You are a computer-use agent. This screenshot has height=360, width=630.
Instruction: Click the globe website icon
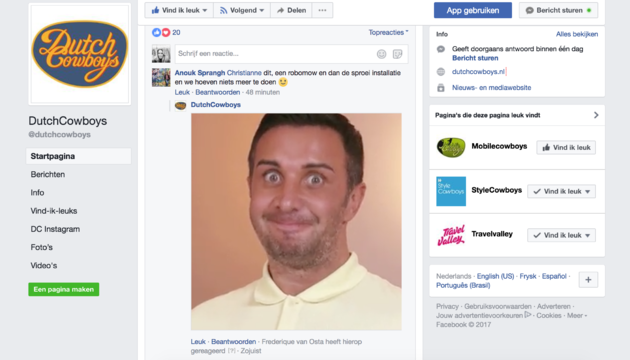click(441, 72)
